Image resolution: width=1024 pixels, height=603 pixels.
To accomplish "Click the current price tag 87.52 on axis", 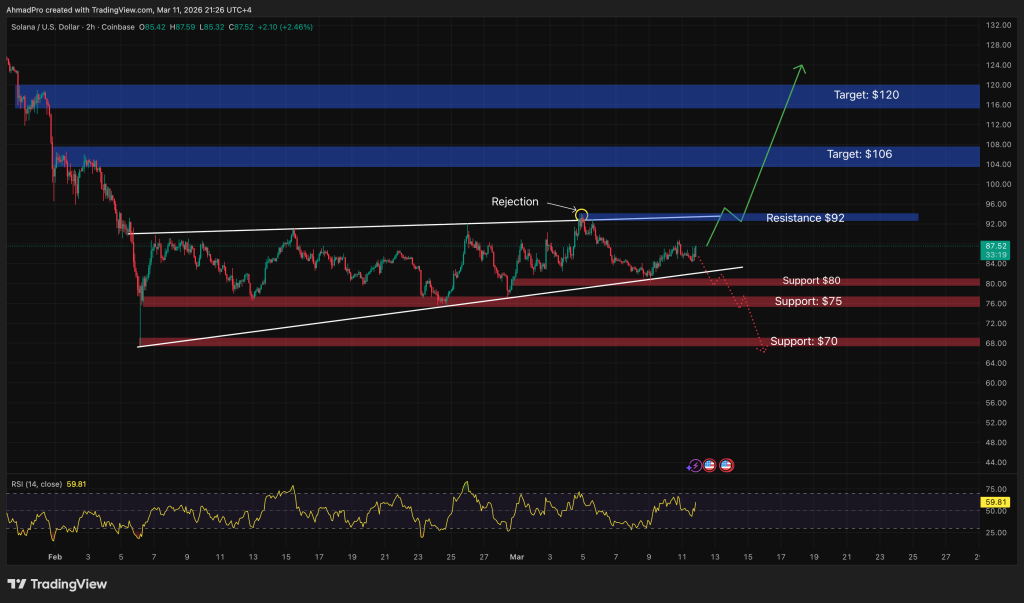I will click(x=995, y=245).
